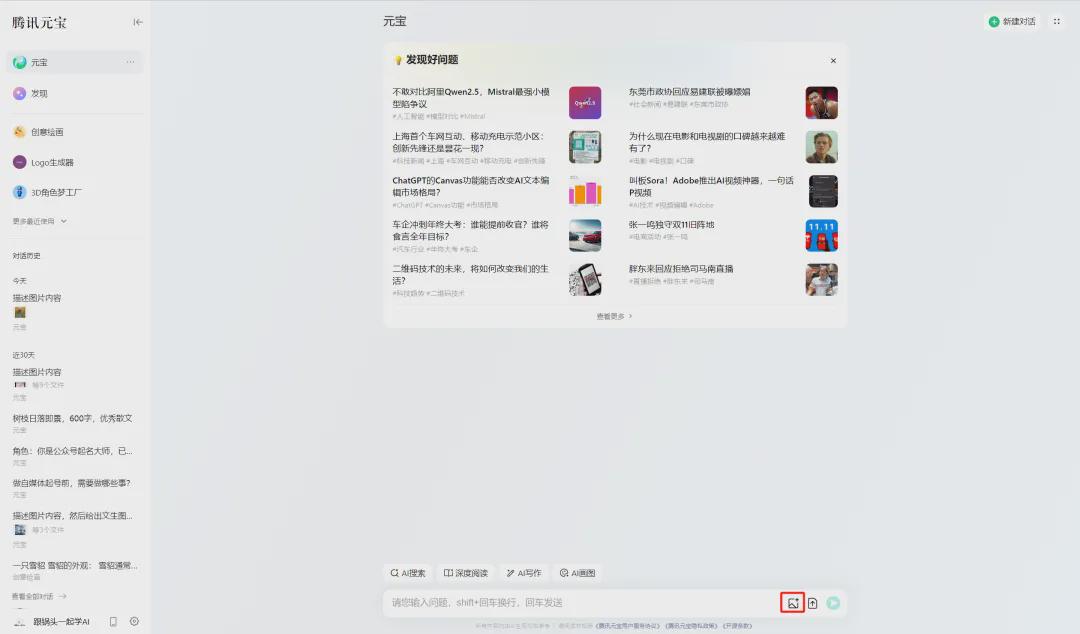Viewport: 1080px width, 634px height.
Task: Close the 发现好问题 discovery card
Action: (833, 60)
